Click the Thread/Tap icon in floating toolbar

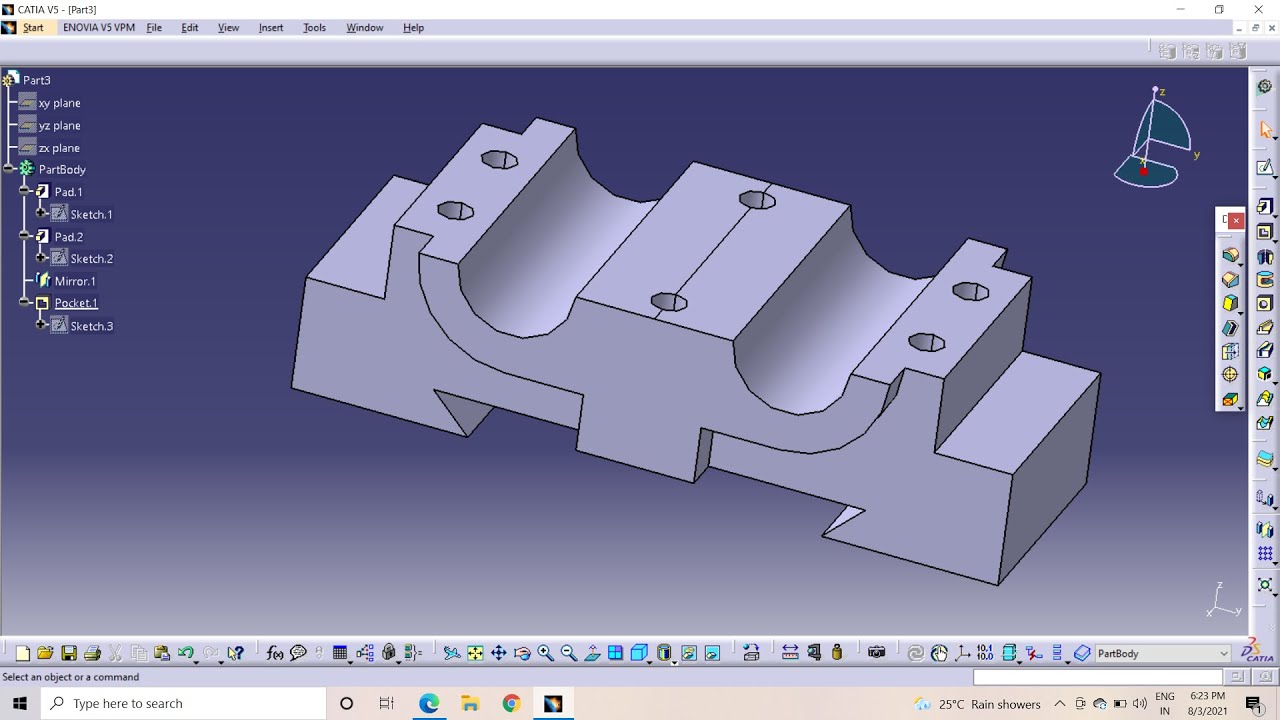pyautogui.click(x=1230, y=374)
